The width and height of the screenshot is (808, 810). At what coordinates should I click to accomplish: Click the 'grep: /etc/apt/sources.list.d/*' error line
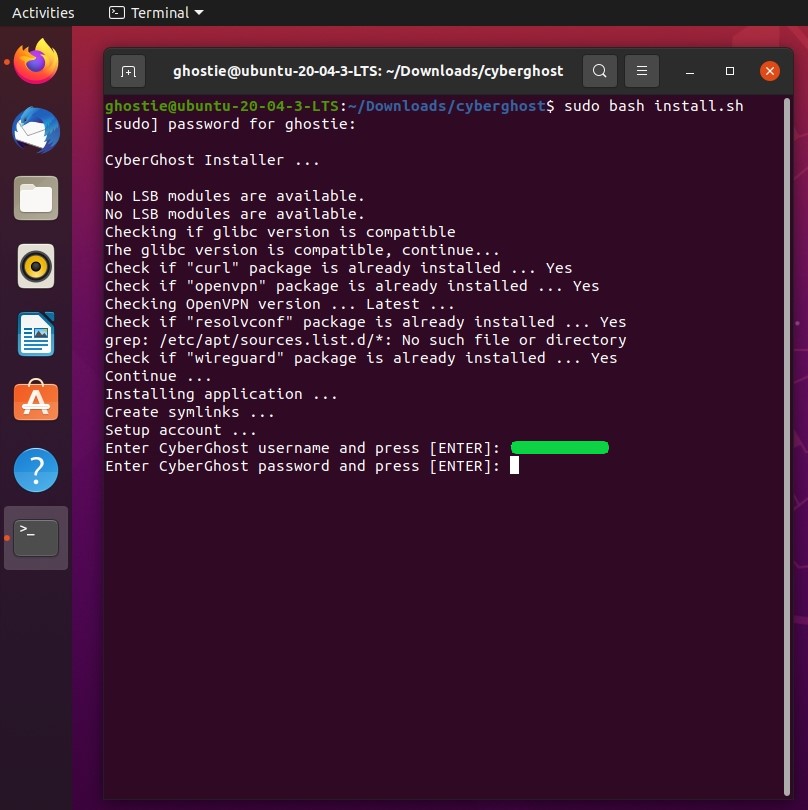coord(365,340)
